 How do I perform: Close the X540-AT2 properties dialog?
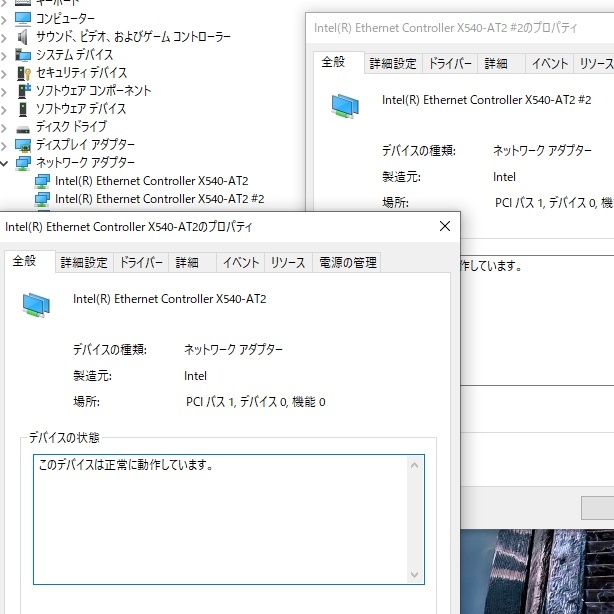click(x=445, y=226)
